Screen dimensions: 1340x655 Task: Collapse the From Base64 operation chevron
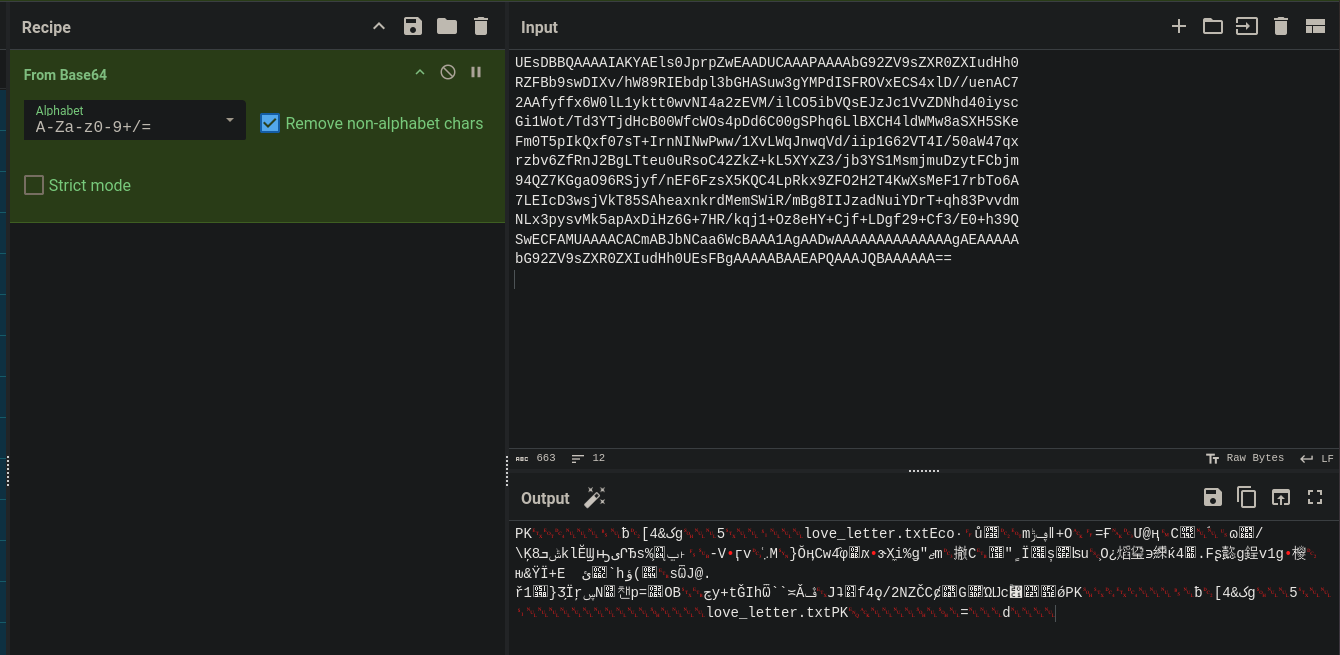point(420,72)
